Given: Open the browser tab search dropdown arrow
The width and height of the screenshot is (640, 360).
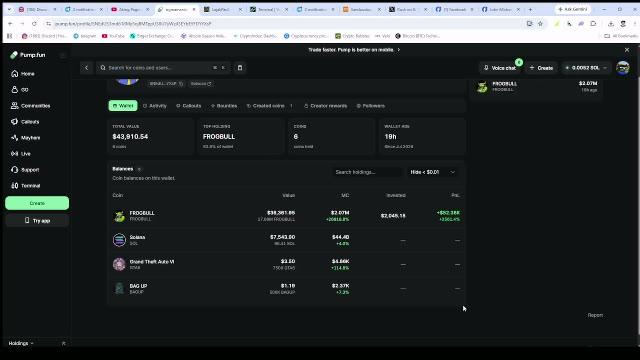Looking at the screenshot, I should (x=9, y=9).
